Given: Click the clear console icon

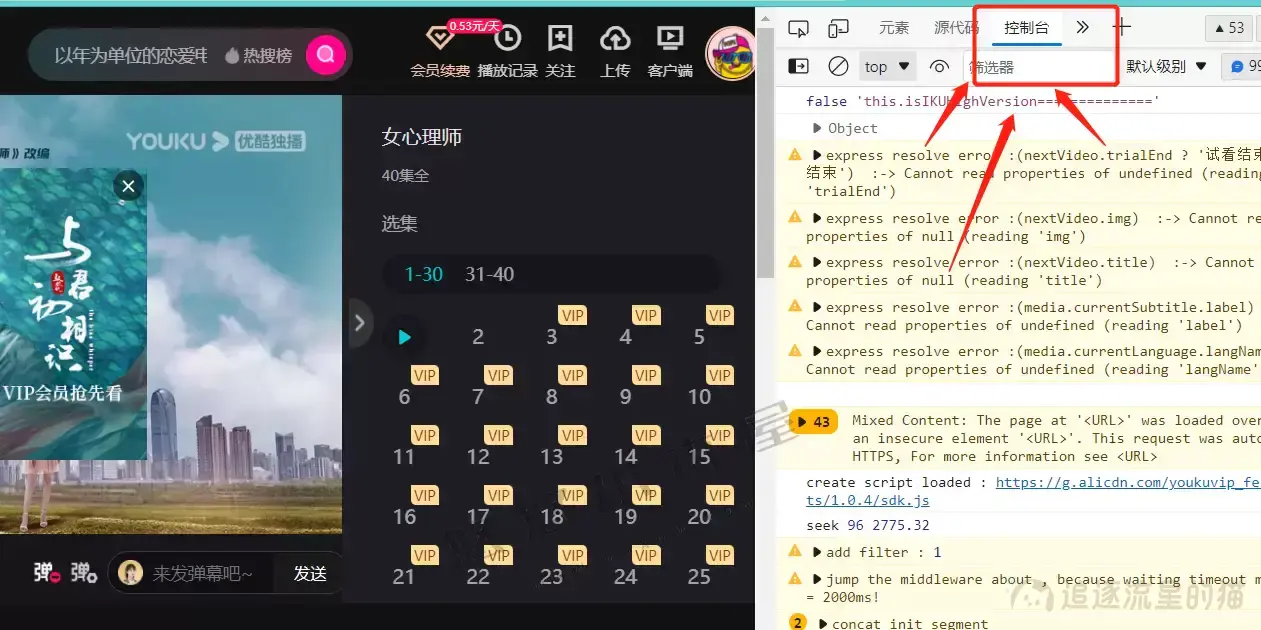Looking at the screenshot, I should (838, 66).
